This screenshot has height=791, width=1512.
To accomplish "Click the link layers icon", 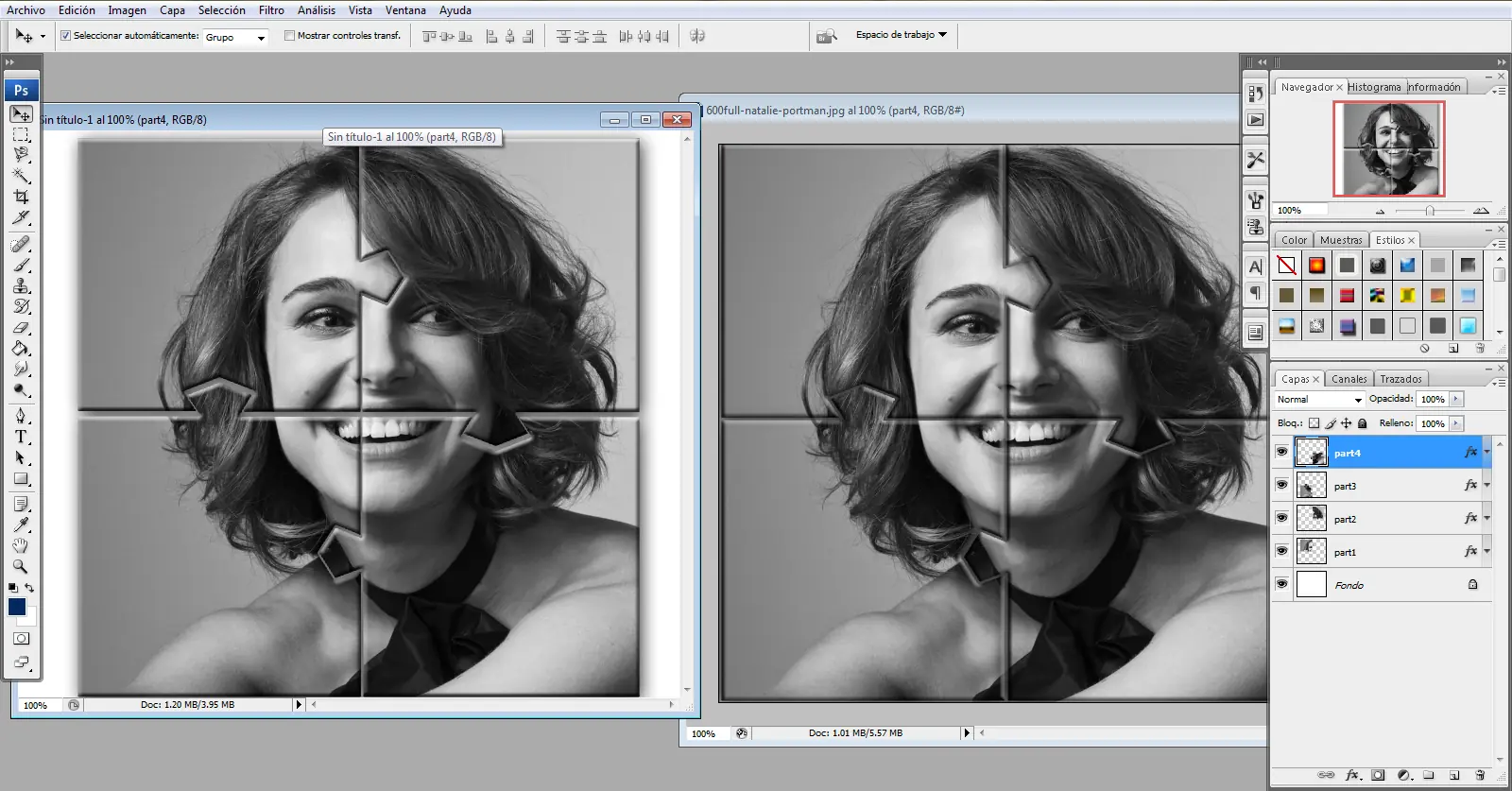I will (x=1326, y=775).
